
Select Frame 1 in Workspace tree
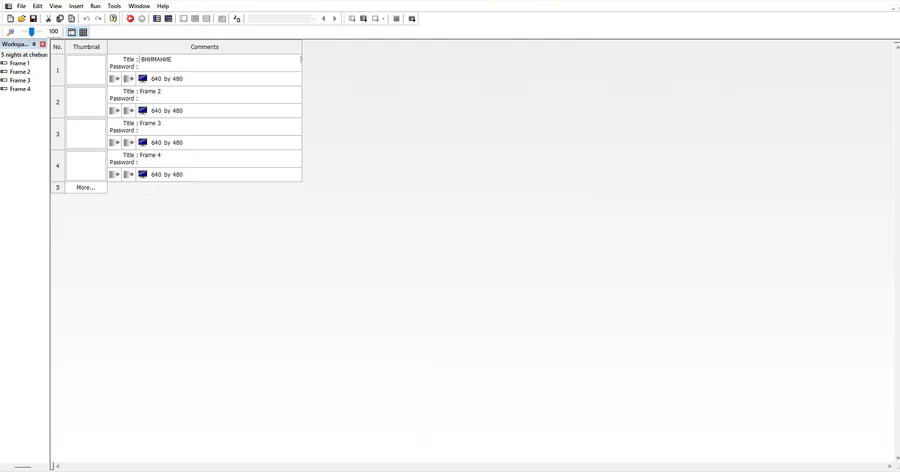point(20,63)
